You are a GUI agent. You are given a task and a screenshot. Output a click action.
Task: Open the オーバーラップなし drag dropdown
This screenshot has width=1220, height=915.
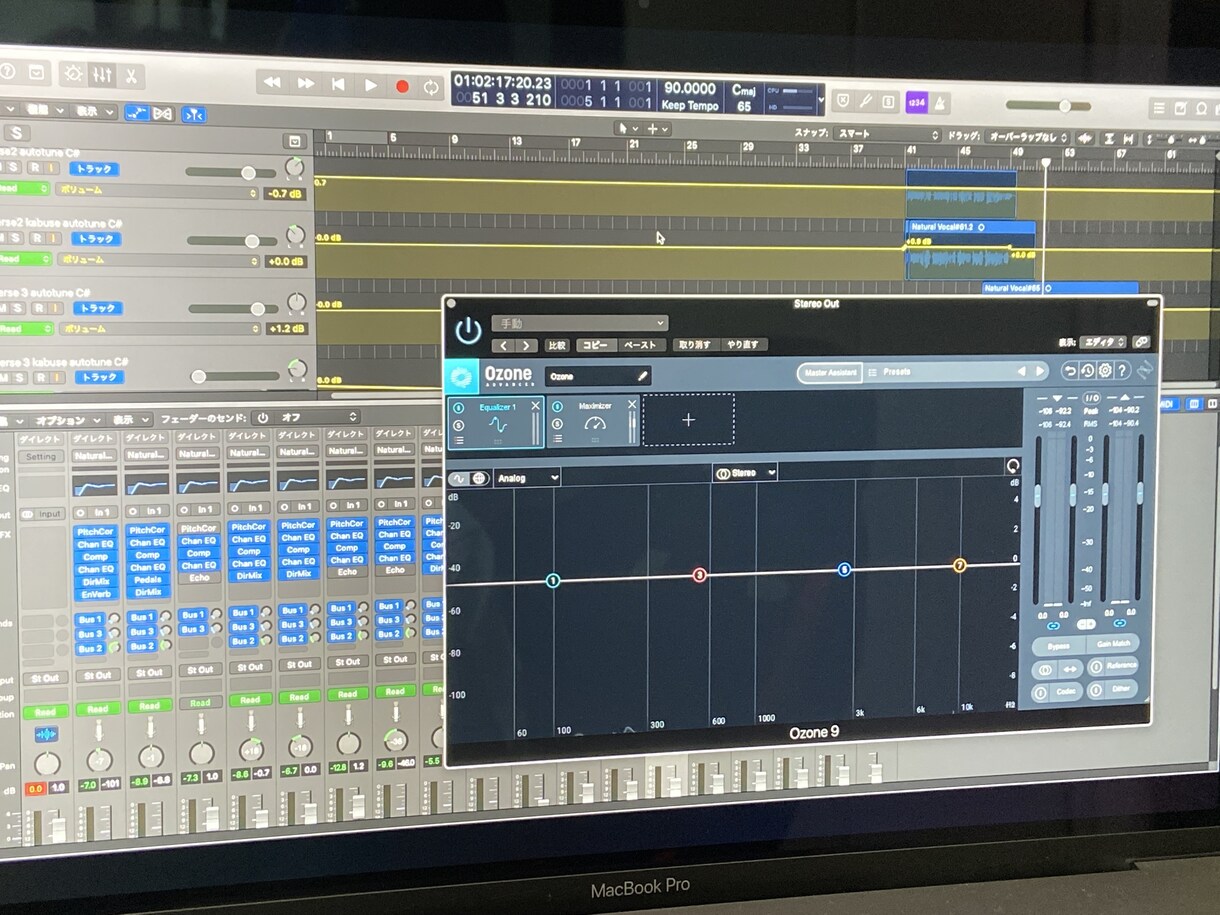(1028, 137)
